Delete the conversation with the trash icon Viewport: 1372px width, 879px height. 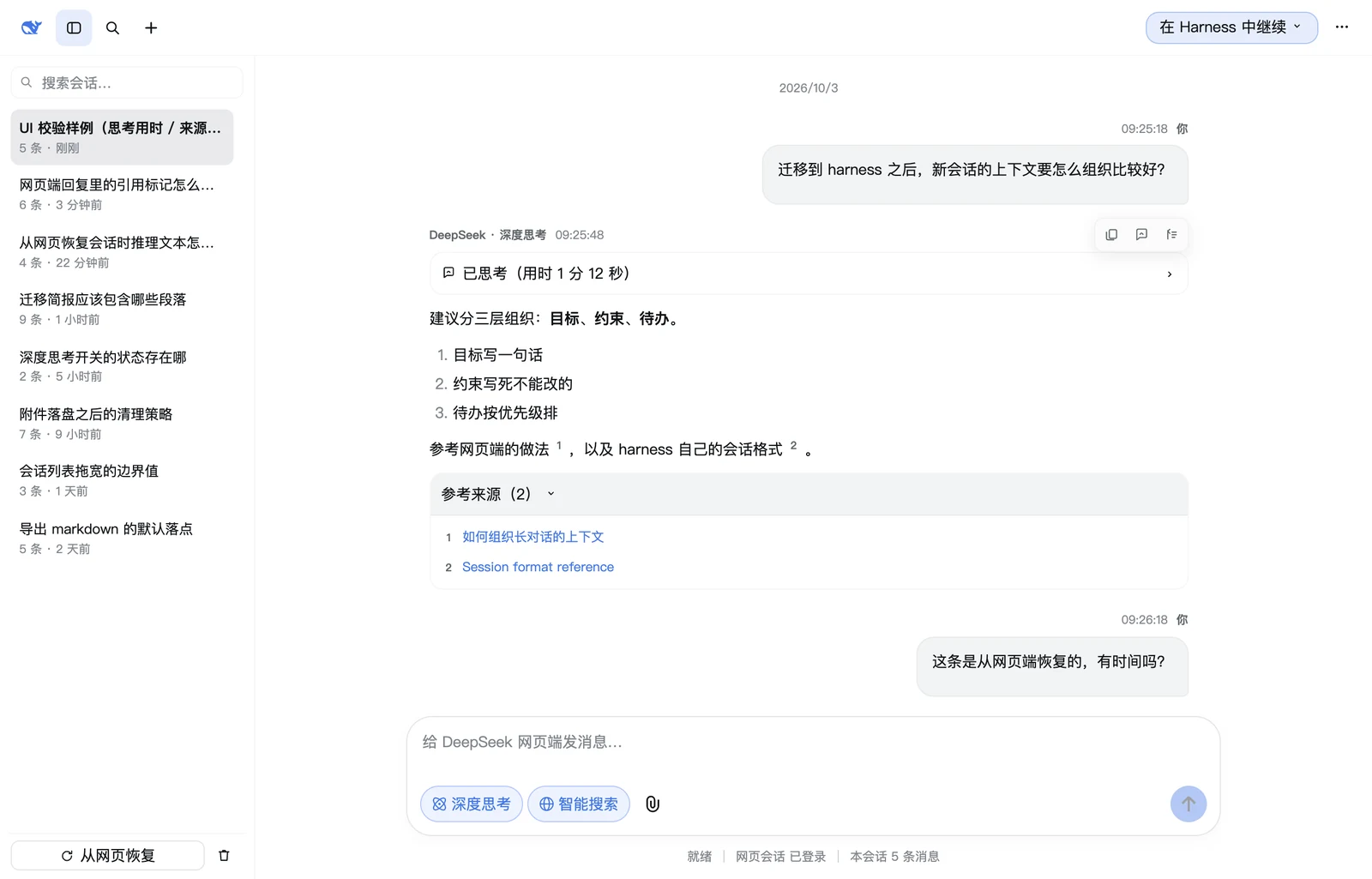224,856
